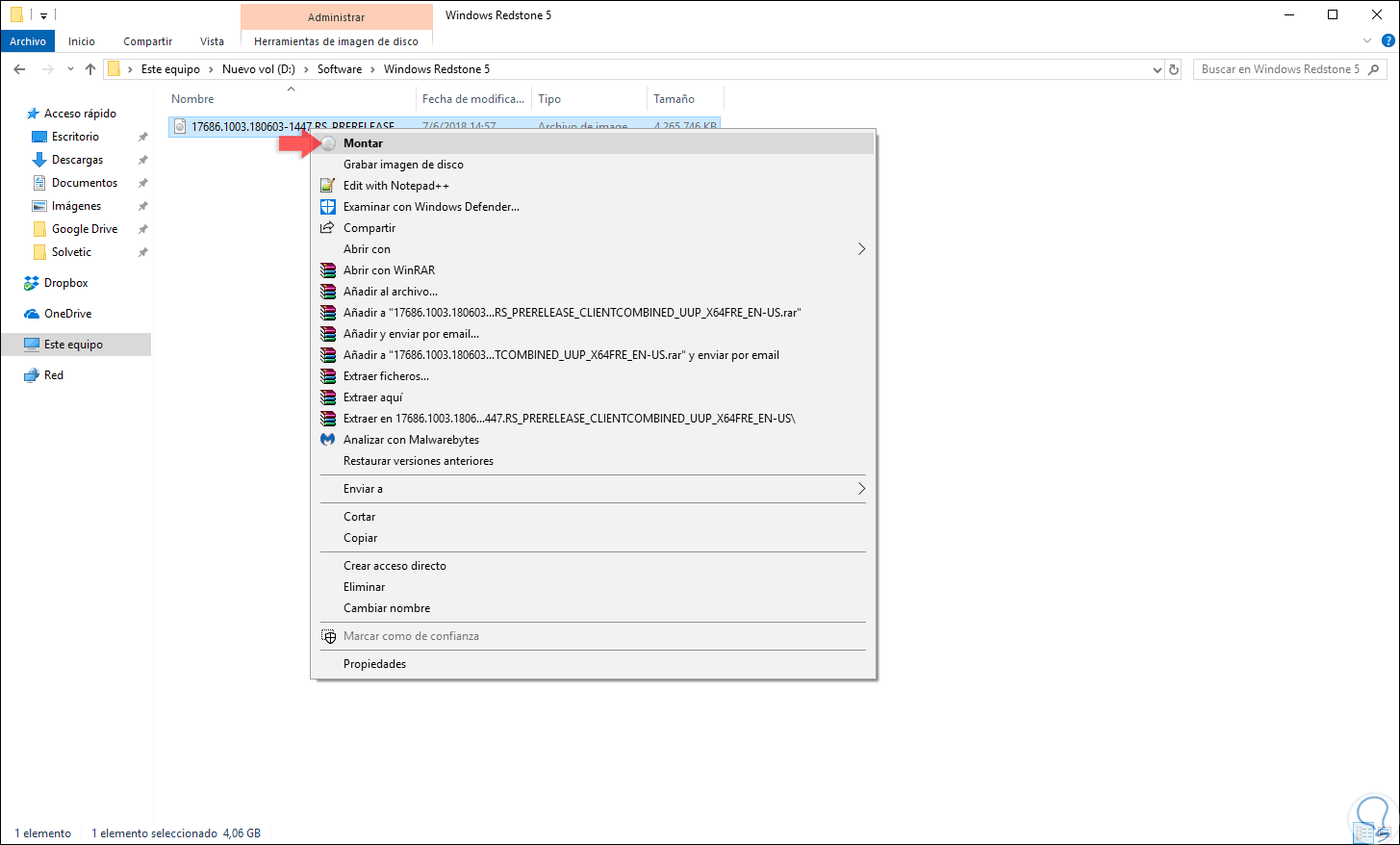Click the search magnifier icon

click(1374, 69)
